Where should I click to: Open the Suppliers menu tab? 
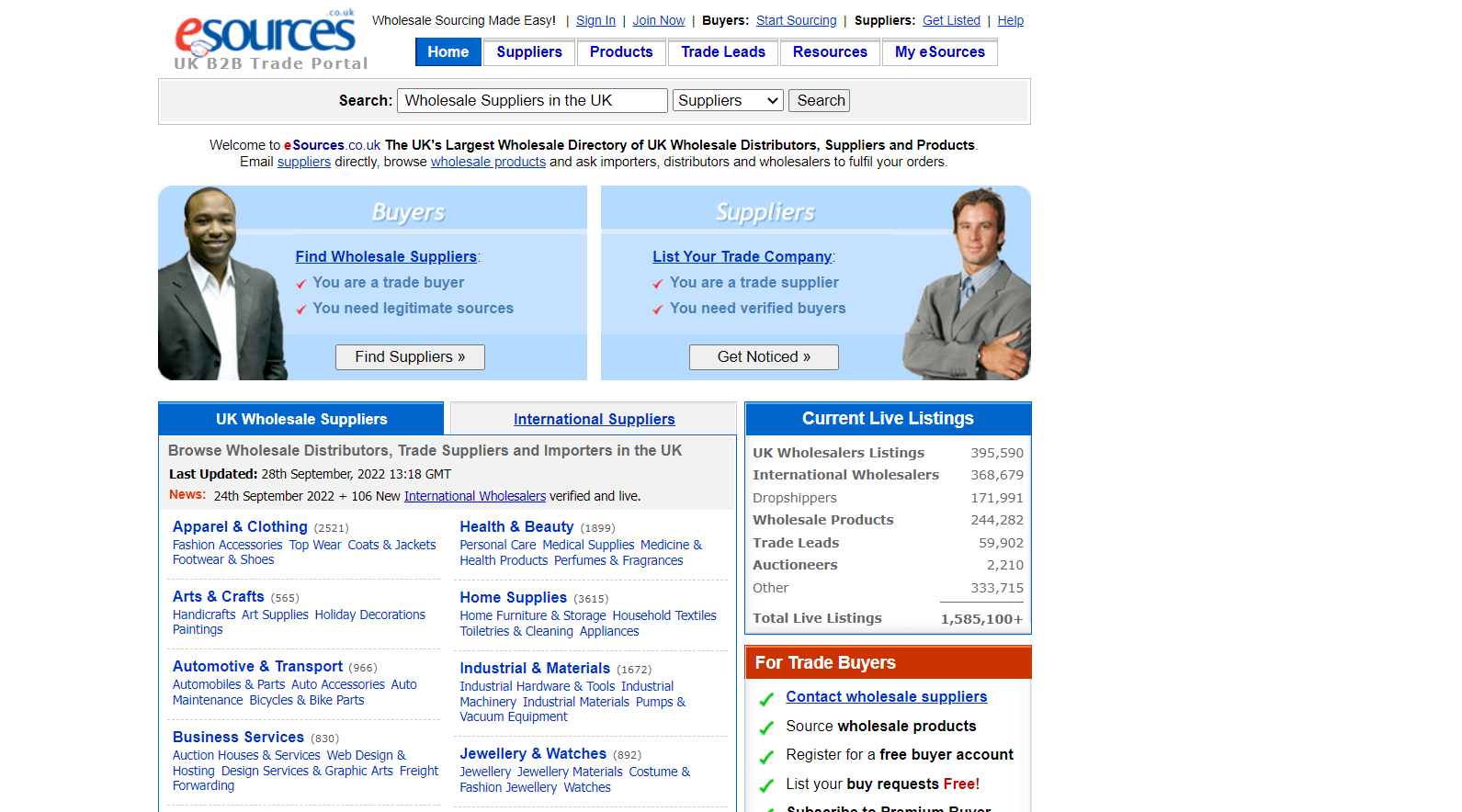coord(529,52)
